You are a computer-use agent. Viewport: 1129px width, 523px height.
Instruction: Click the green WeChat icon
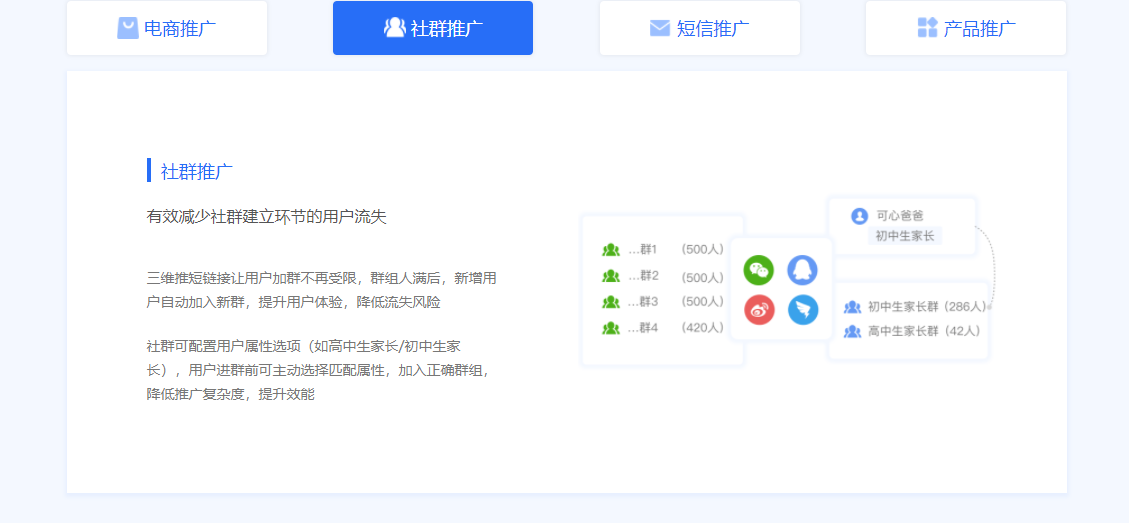(x=759, y=270)
